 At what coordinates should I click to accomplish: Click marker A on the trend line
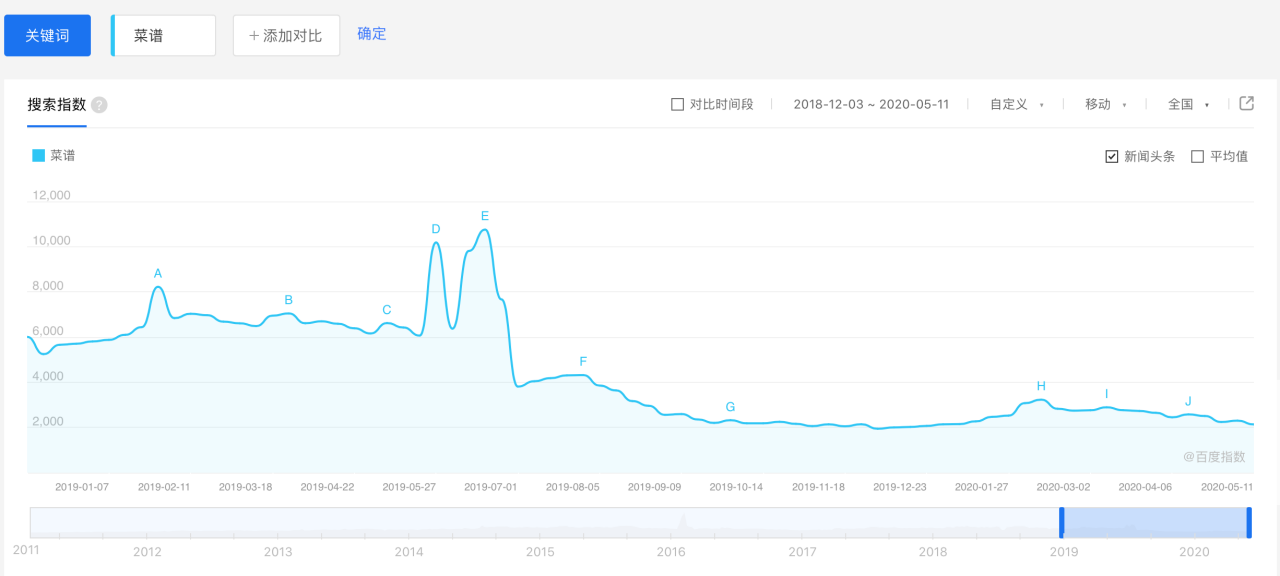point(157,271)
